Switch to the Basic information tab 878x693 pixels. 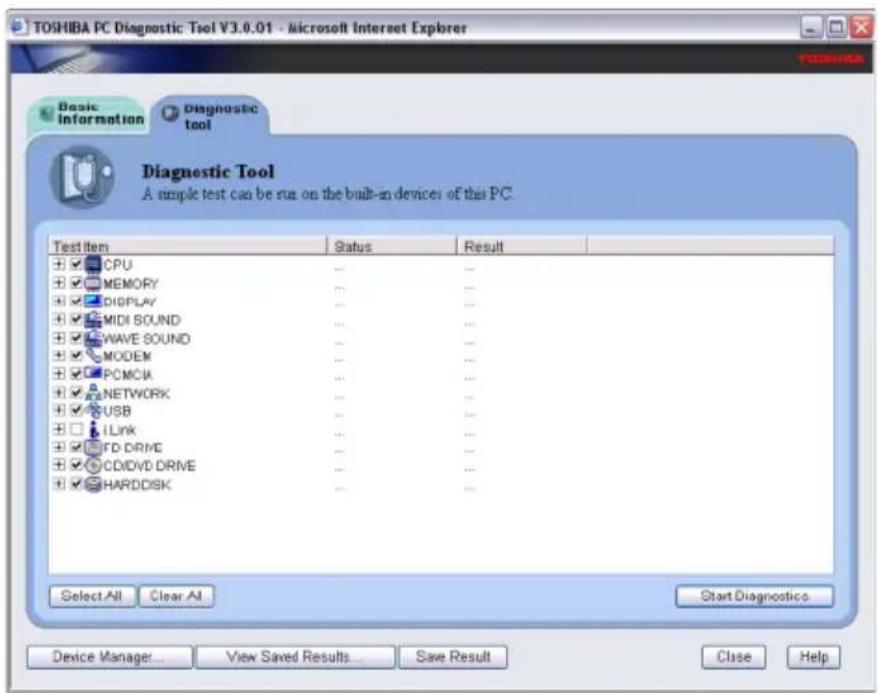coord(88,114)
